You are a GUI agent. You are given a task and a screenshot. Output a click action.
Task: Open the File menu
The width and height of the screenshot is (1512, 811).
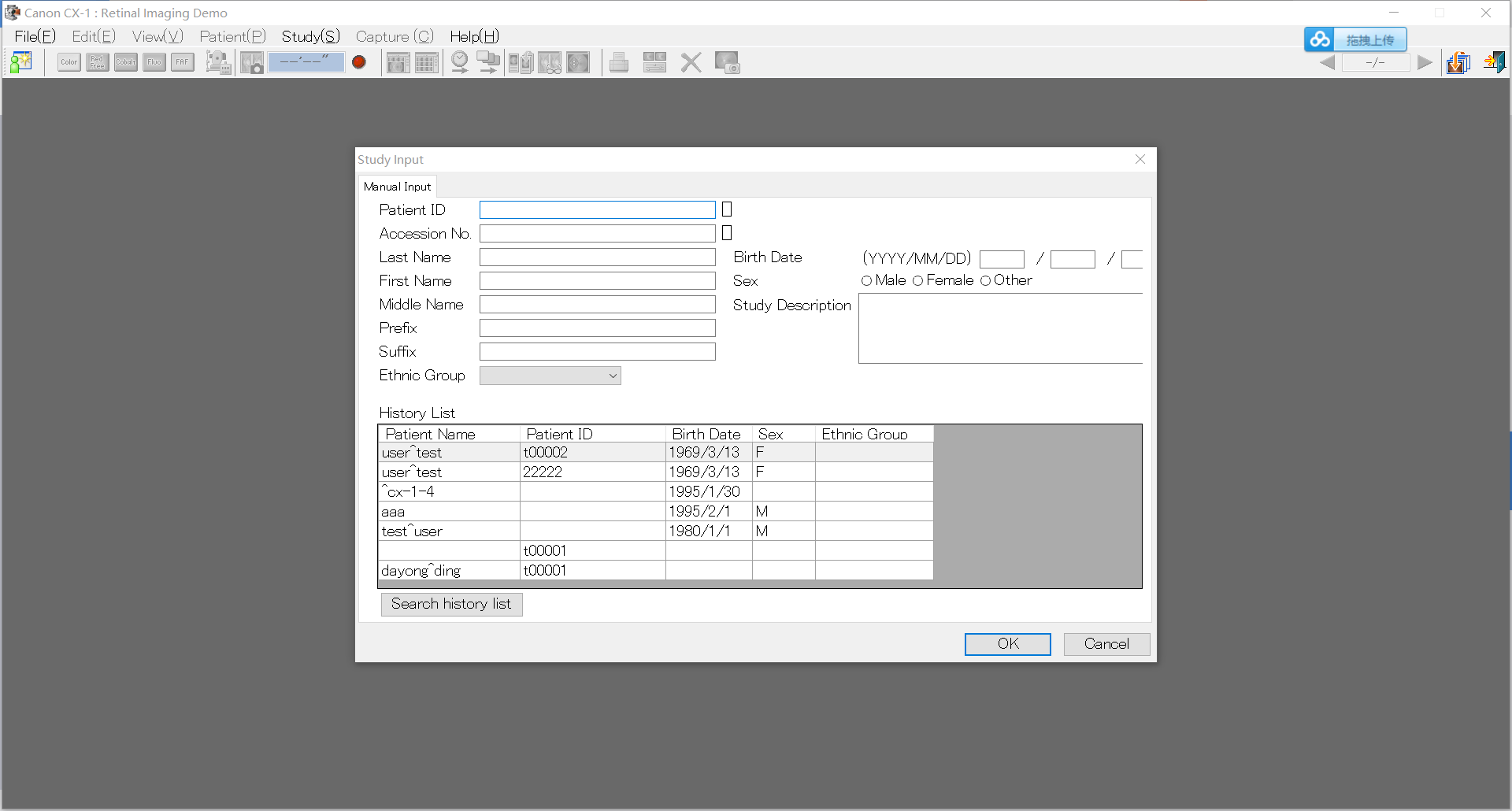[35, 36]
